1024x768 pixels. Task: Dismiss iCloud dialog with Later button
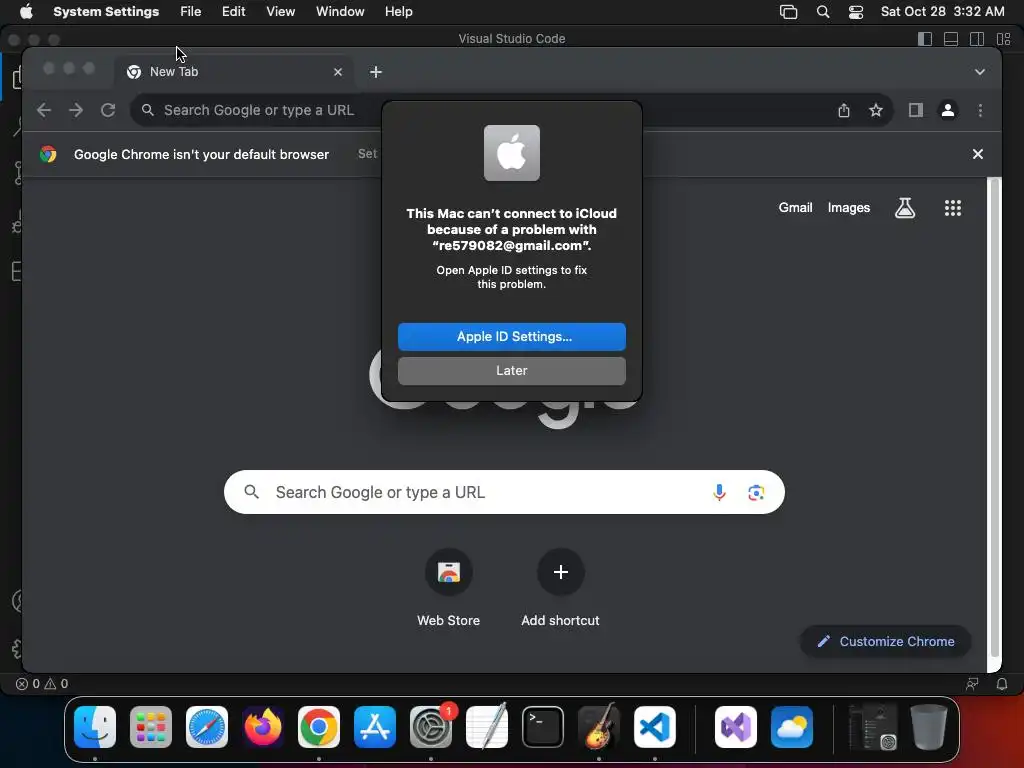[x=511, y=370]
